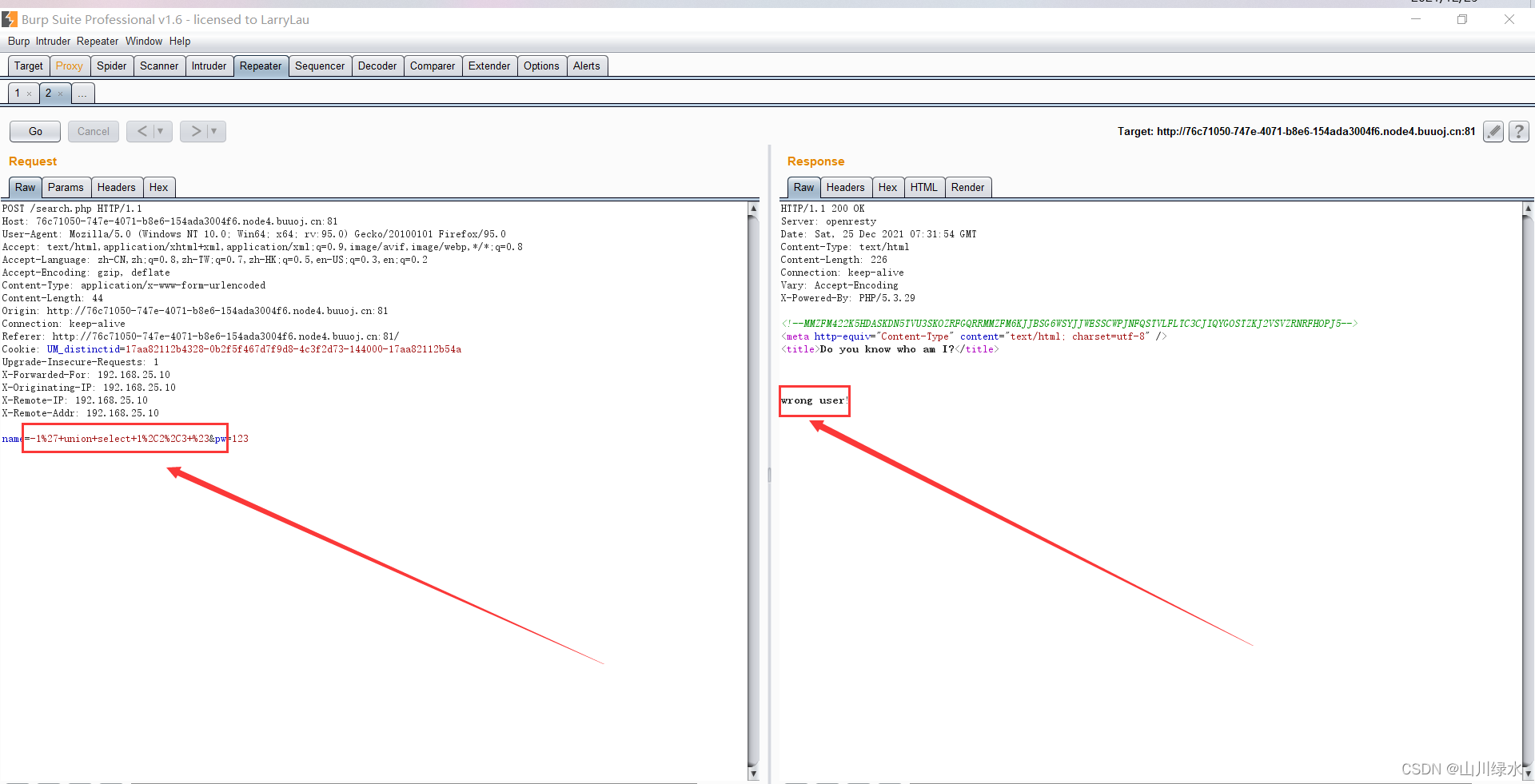Click the 'wrong user' response text

click(x=814, y=400)
